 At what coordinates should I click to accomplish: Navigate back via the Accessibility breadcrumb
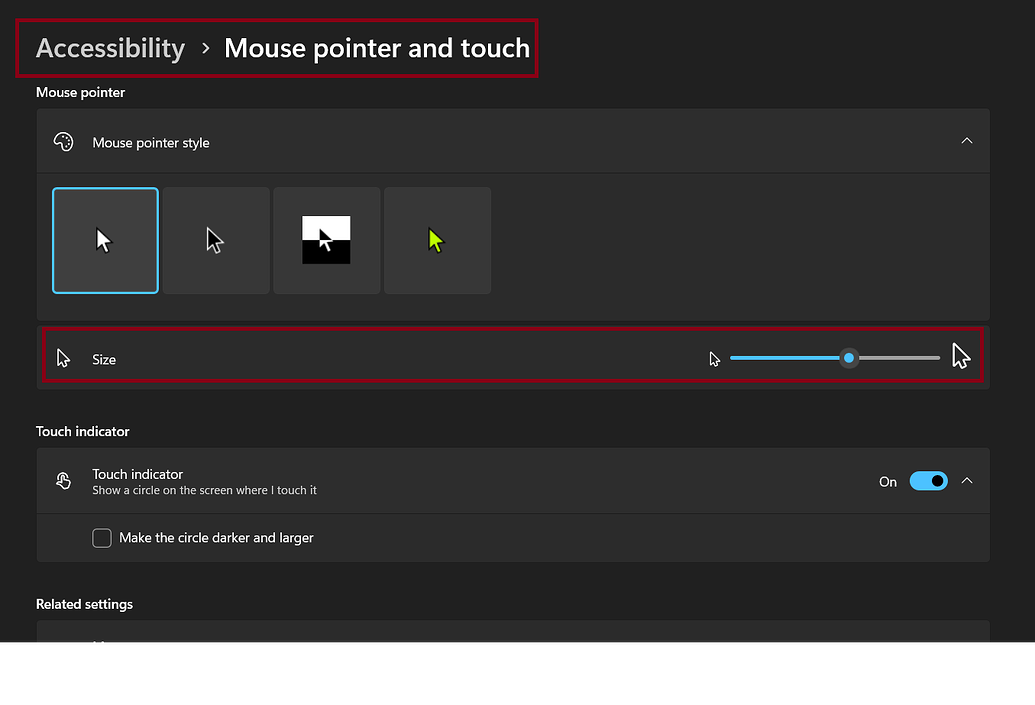coord(110,48)
